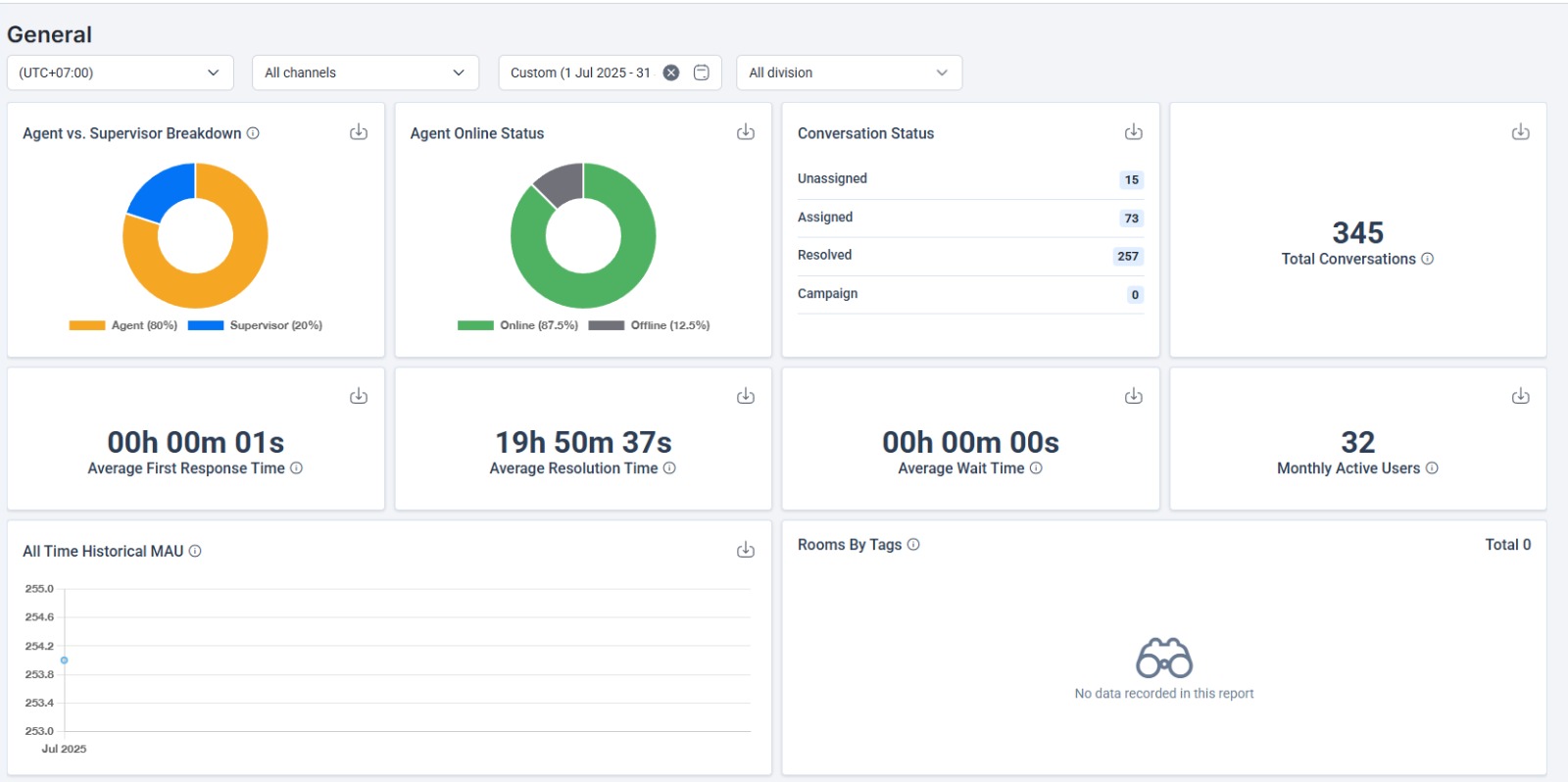1568x782 pixels.
Task: Click the Unassigned conversation status row
Action: pos(969,179)
